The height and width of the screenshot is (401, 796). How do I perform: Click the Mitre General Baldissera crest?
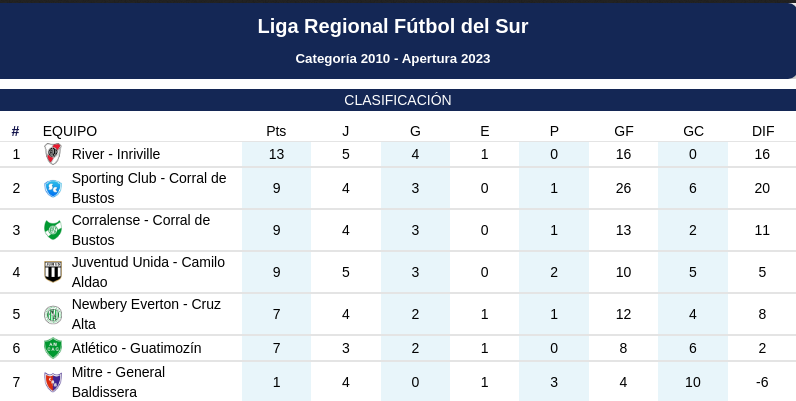[53, 382]
